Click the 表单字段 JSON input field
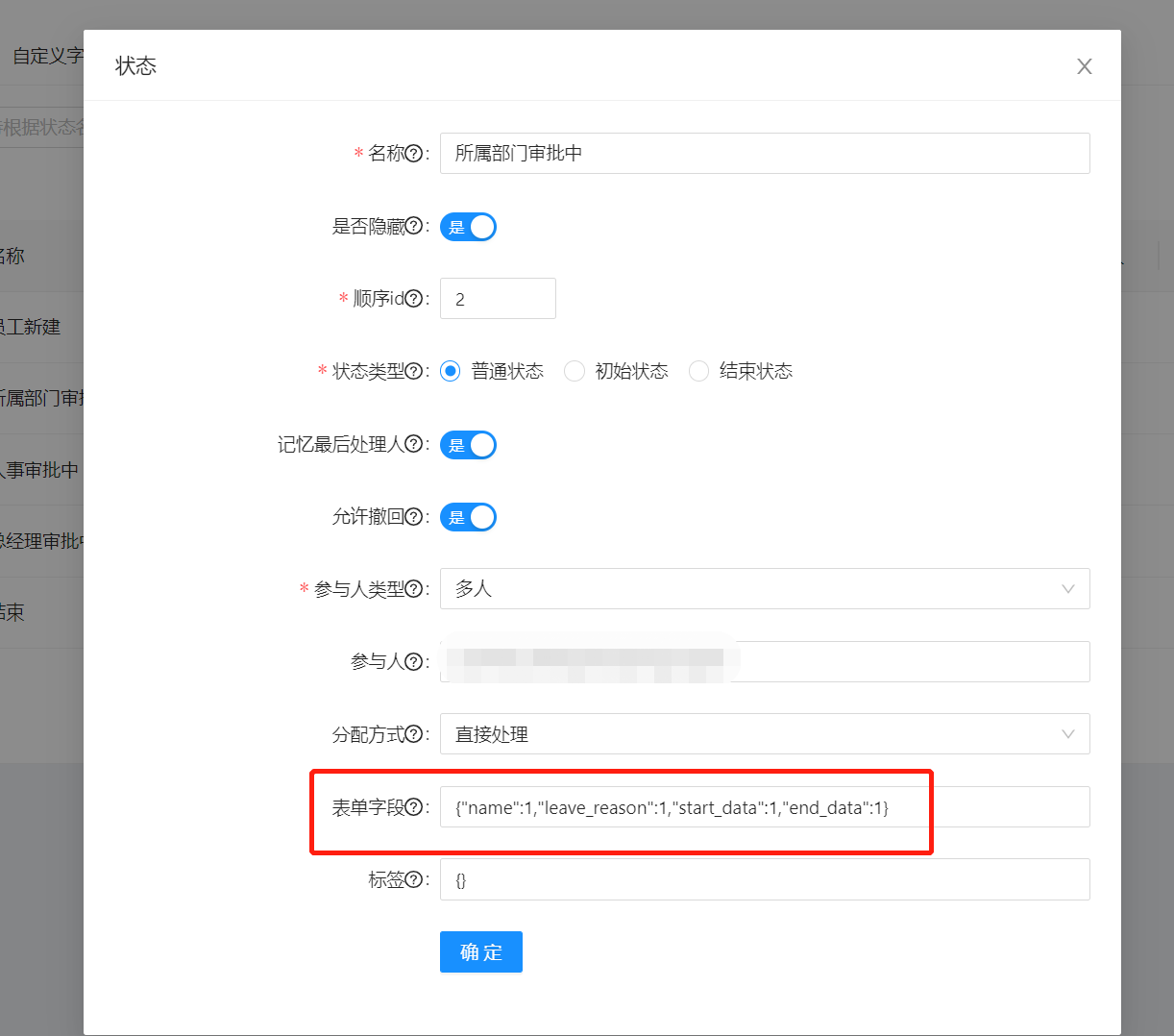The width and height of the screenshot is (1174, 1036). click(x=765, y=807)
